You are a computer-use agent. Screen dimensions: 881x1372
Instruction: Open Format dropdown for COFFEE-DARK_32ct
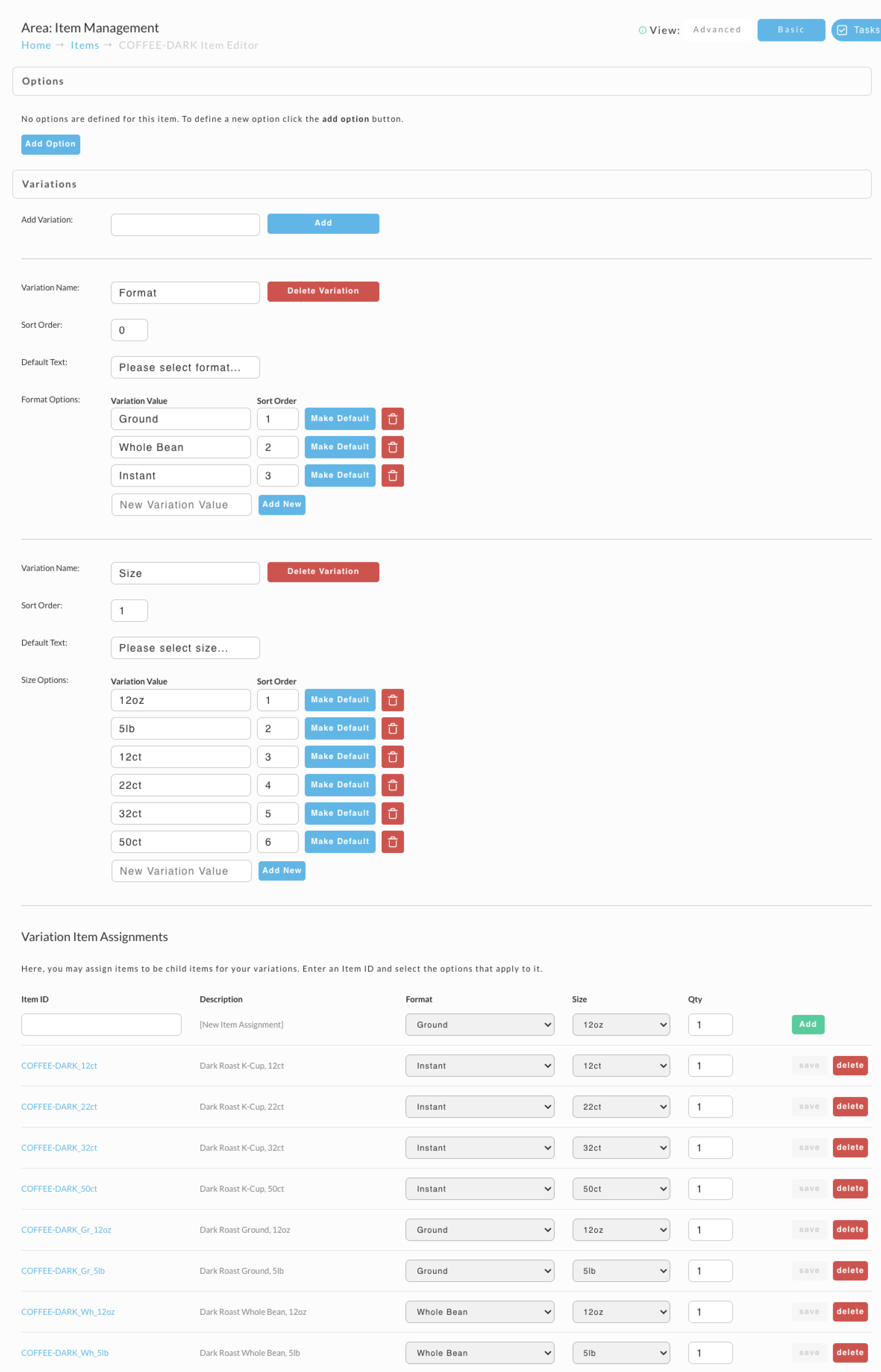point(479,1148)
